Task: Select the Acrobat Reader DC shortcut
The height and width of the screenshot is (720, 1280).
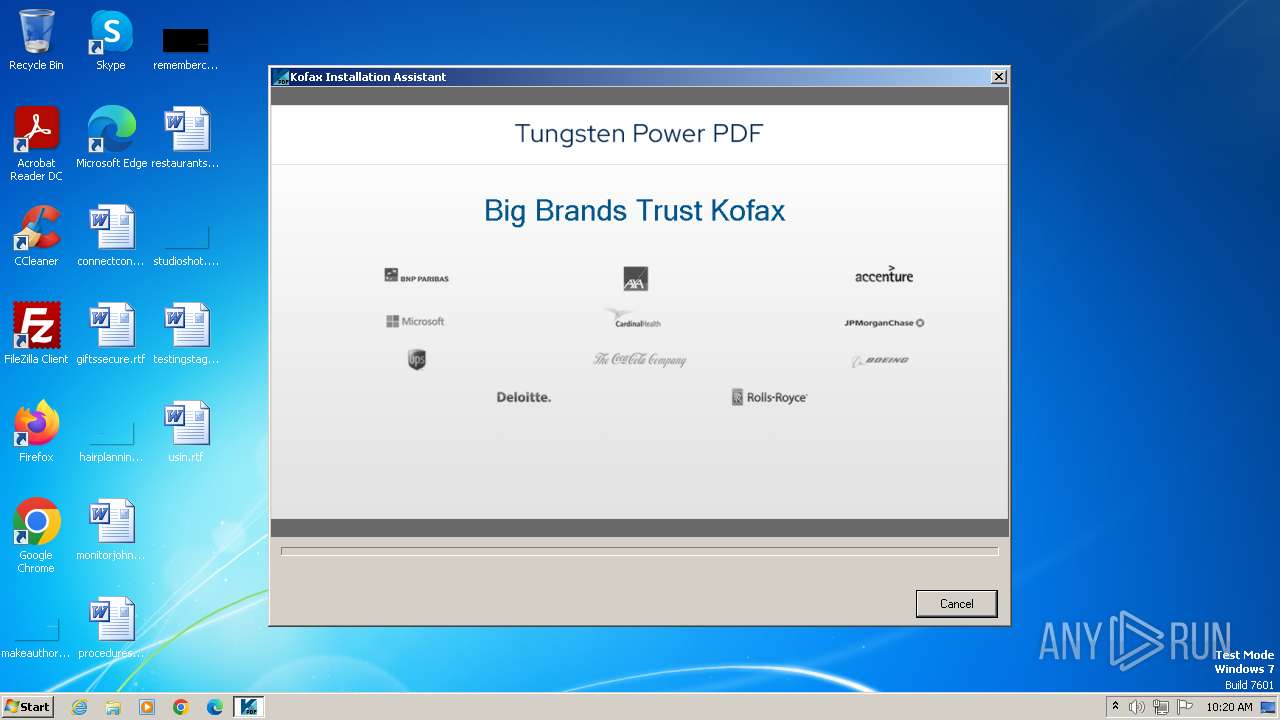Action: pyautogui.click(x=36, y=144)
